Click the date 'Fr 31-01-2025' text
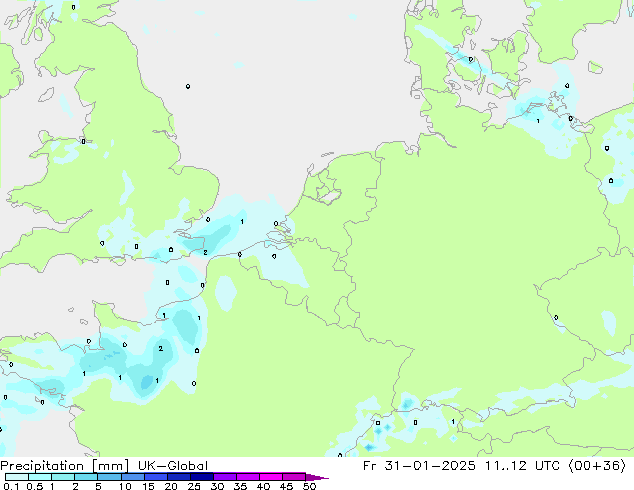The width and height of the screenshot is (634, 490). 419,466
